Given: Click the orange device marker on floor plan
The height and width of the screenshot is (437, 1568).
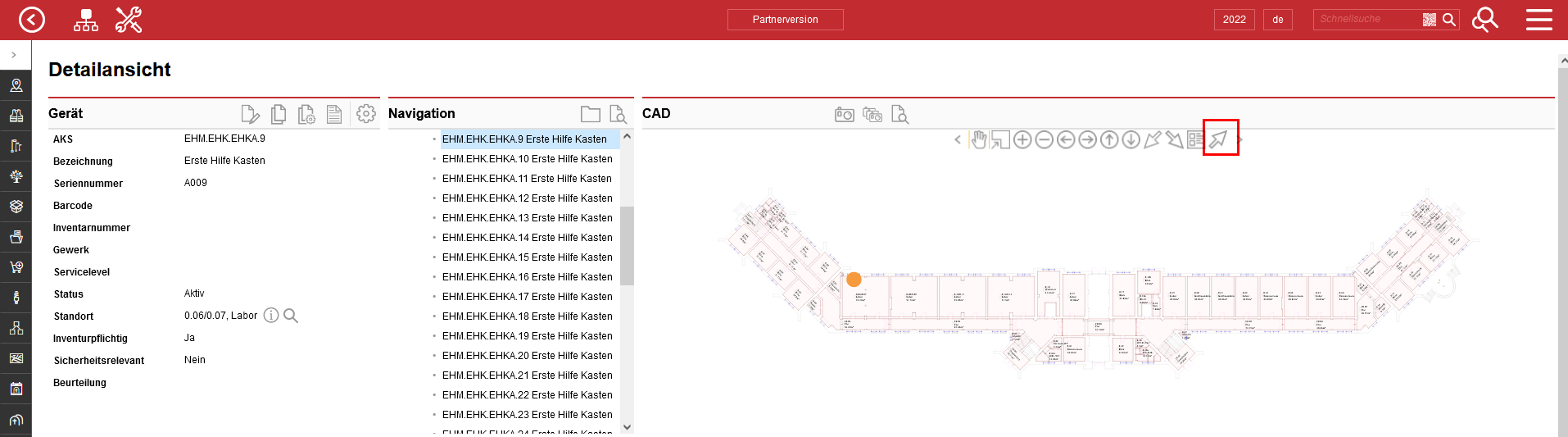Looking at the screenshot, I should [854, 280].
